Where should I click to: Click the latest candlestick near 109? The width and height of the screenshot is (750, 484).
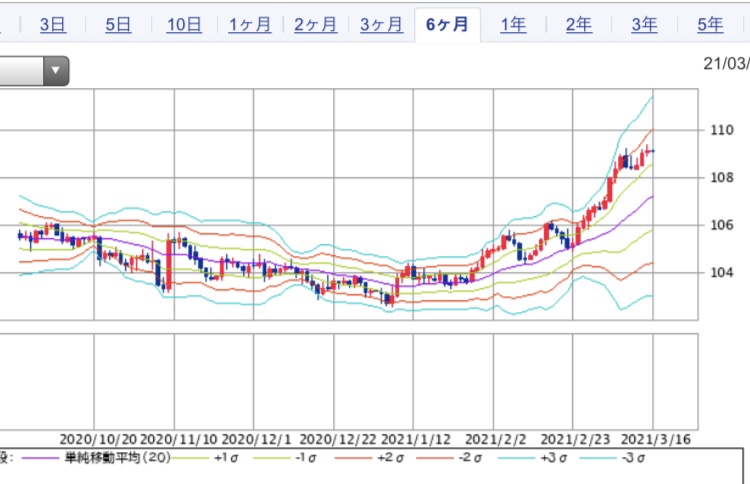652,151
